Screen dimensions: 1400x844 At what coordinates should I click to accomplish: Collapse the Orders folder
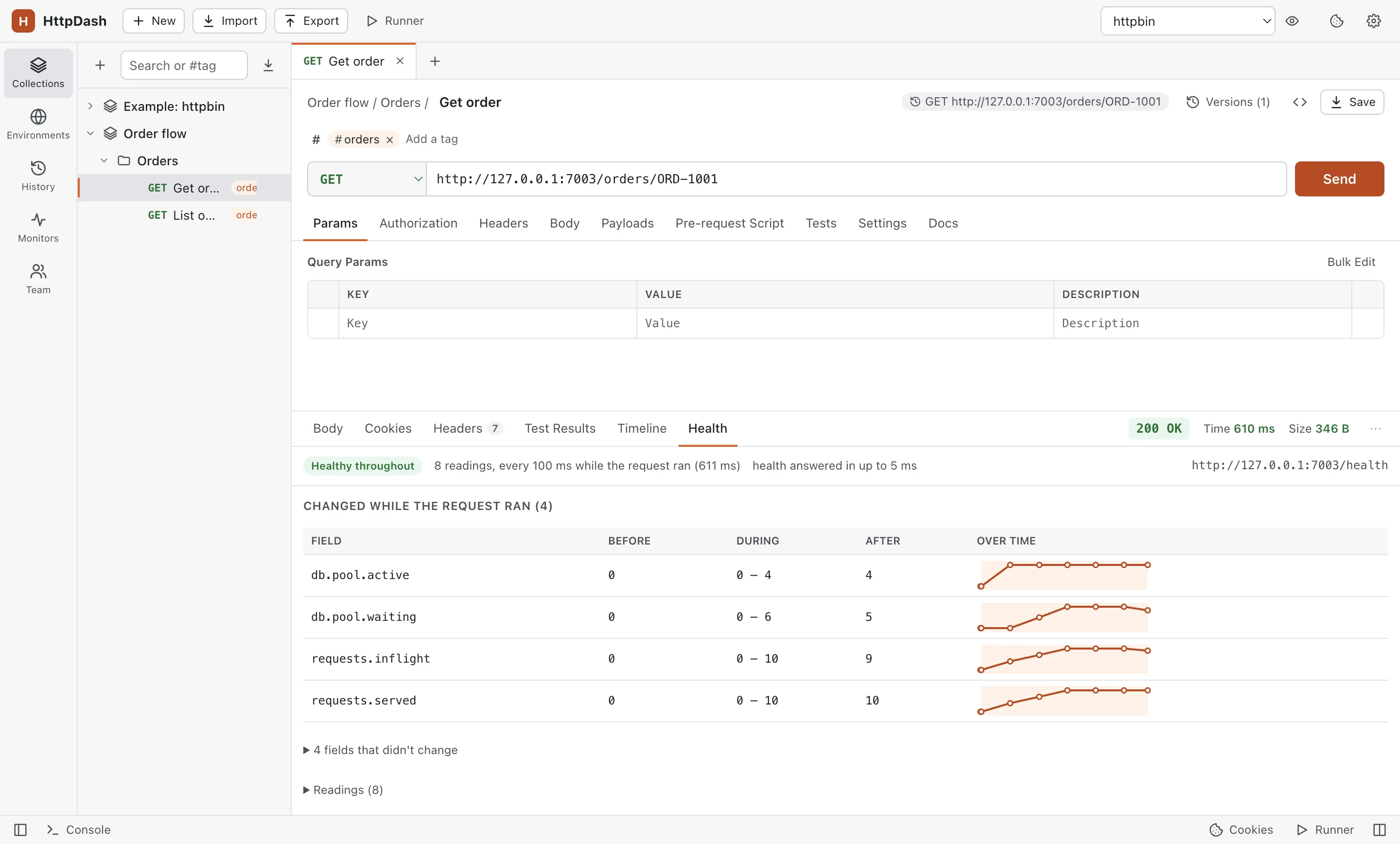coord(104,161)
